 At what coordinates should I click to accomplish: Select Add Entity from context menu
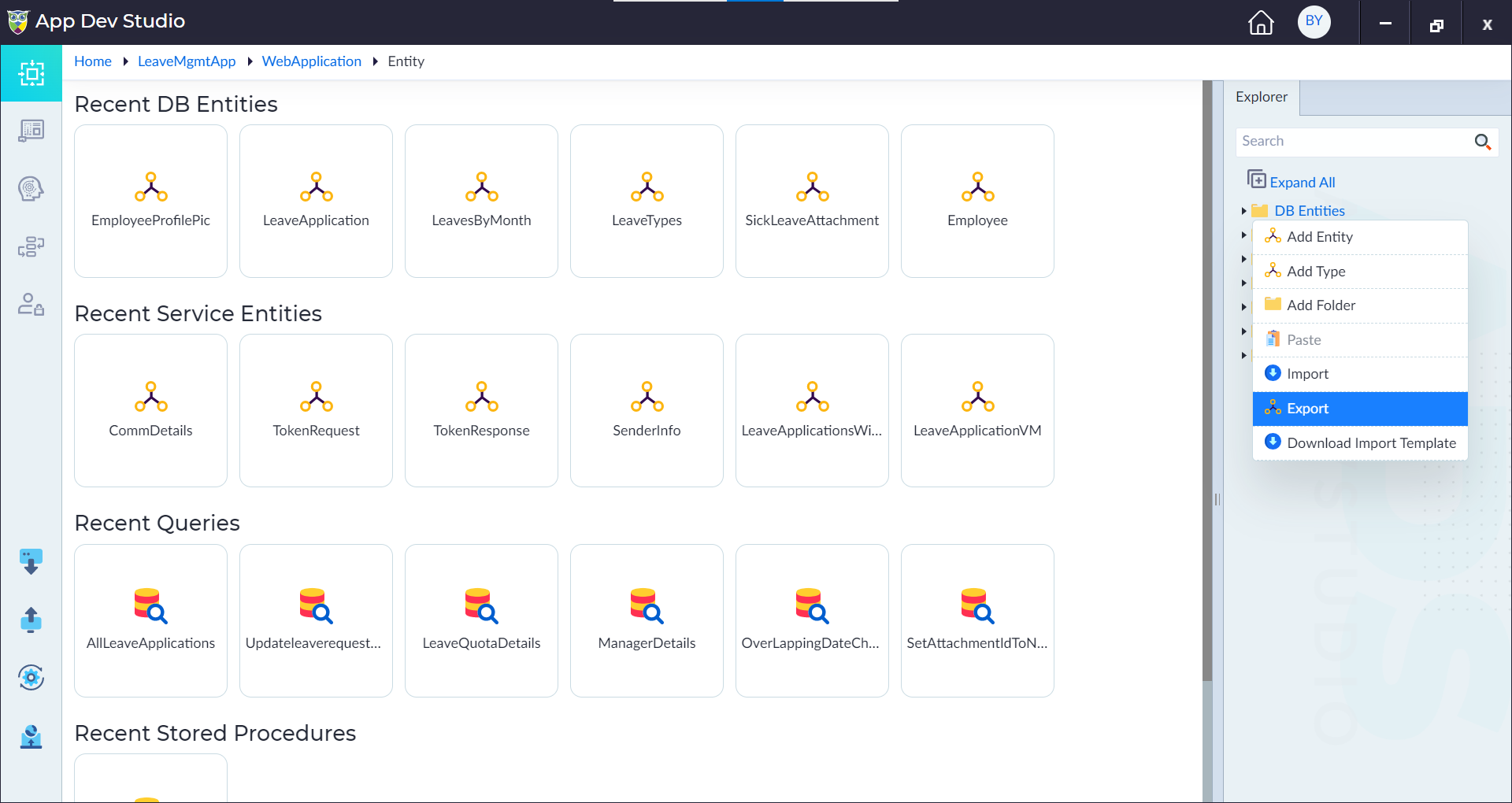point(1360,237)
